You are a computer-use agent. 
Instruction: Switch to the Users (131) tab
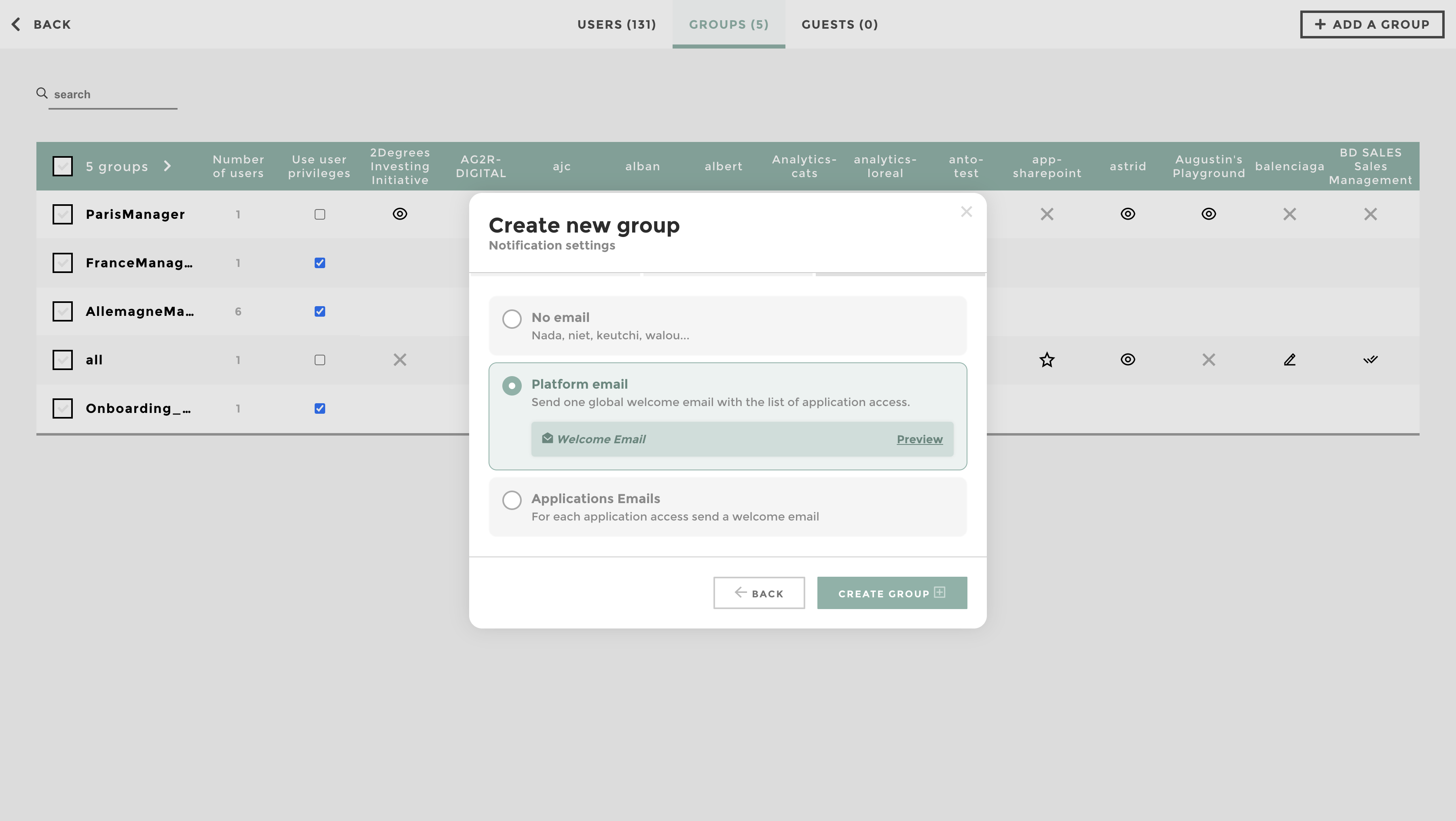616,24
